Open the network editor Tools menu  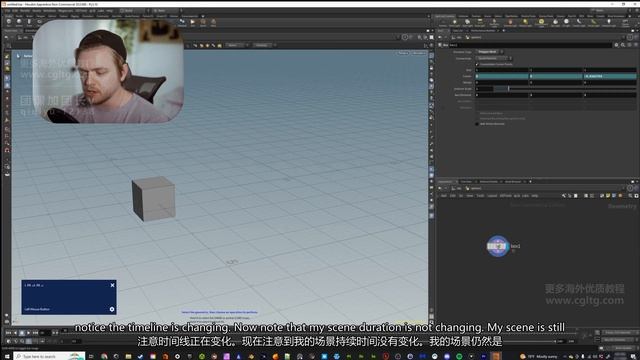point(480,196)
